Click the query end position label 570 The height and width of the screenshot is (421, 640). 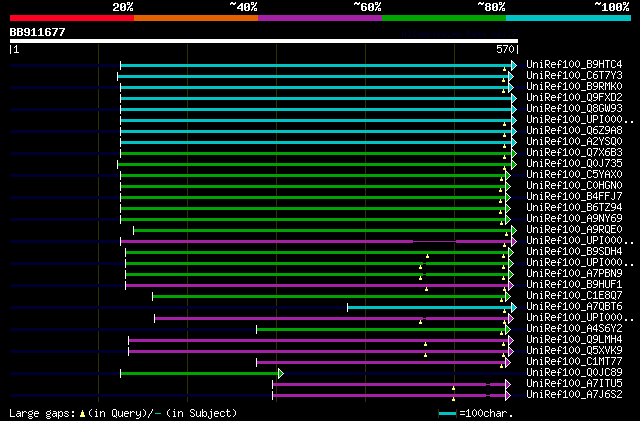(x=507, y=49)
